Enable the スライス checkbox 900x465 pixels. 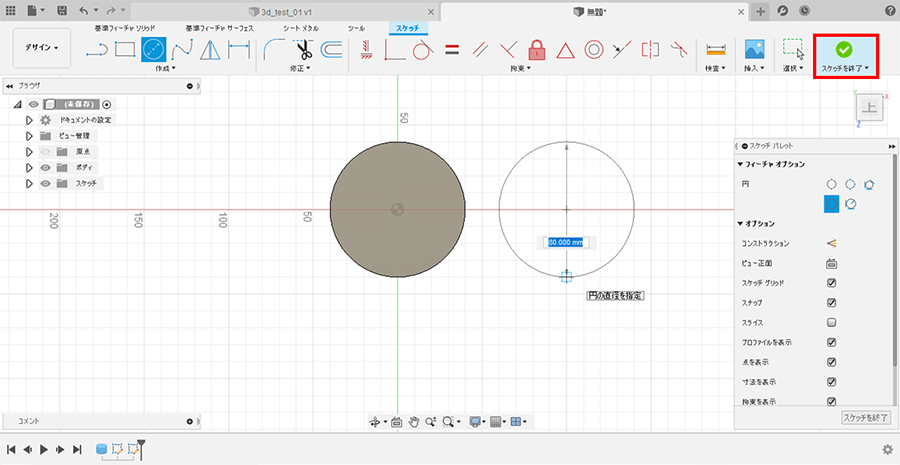pyautogui.click(x=831, y=323)
